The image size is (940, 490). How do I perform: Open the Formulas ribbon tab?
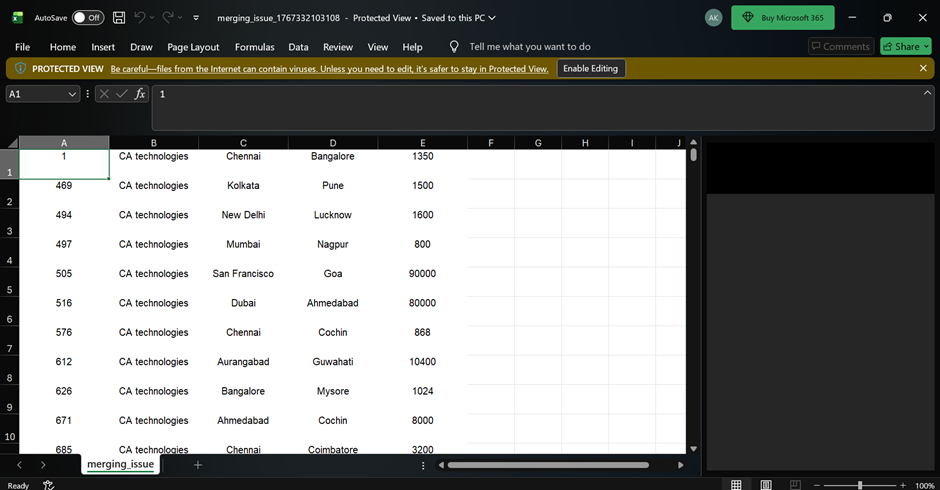[254, 47]
